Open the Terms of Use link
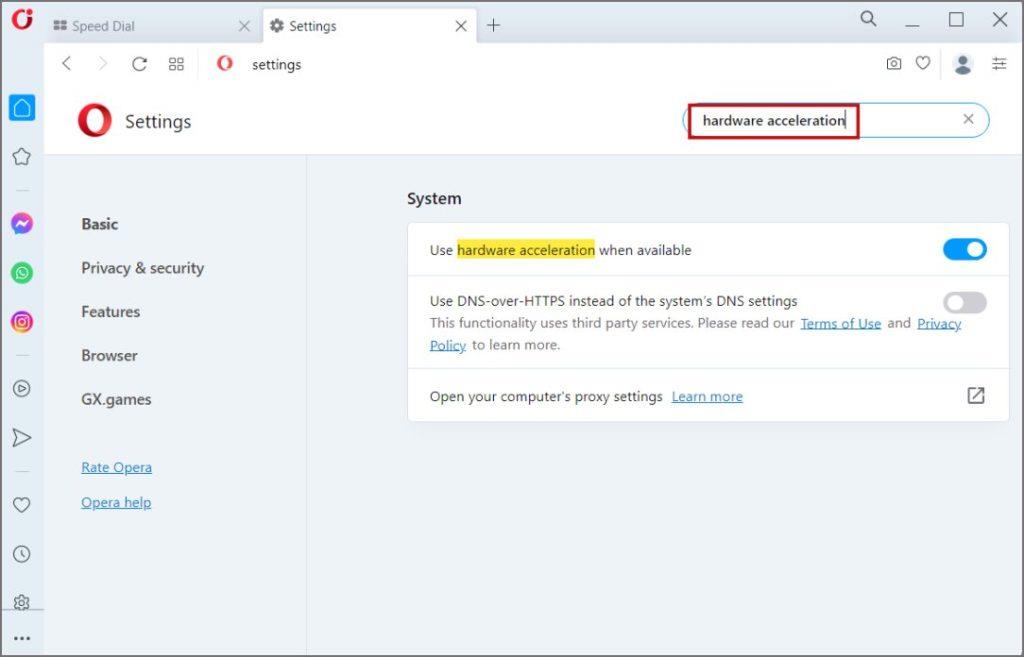 click(x=840, y=323)
